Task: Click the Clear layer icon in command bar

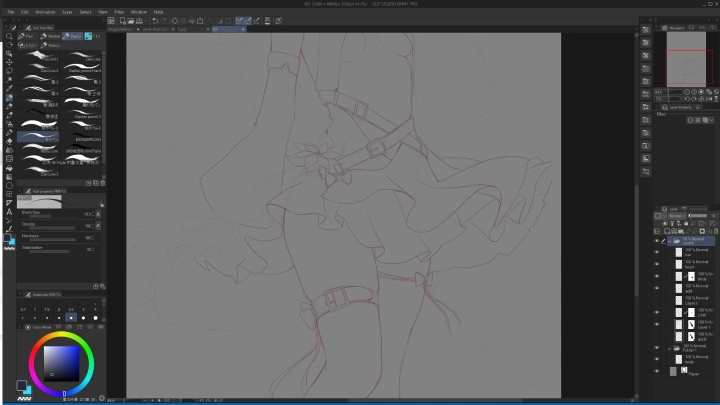Action: click(174, 21)
